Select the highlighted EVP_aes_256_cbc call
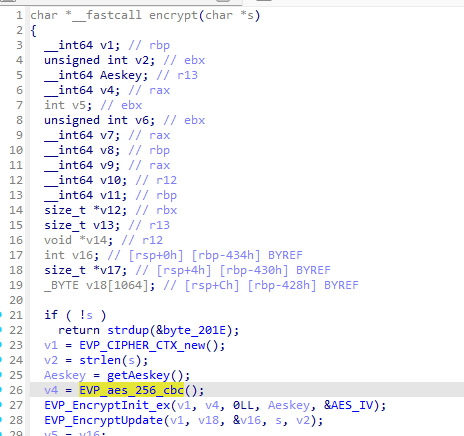The width and height of the screenshot is (464, 436). click(131, 390)
